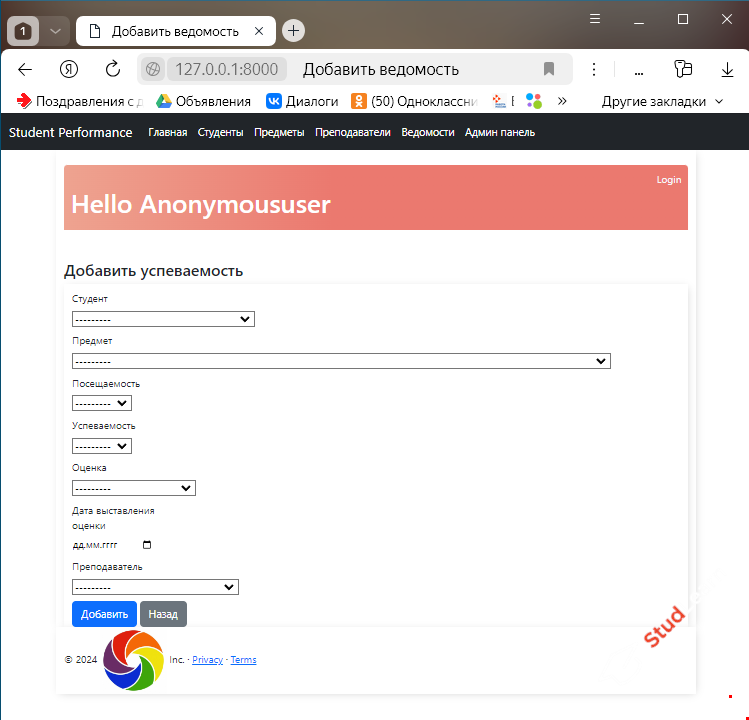Bookmark this page with the bookmark icon
749x720 pixels.
[549, 69]
